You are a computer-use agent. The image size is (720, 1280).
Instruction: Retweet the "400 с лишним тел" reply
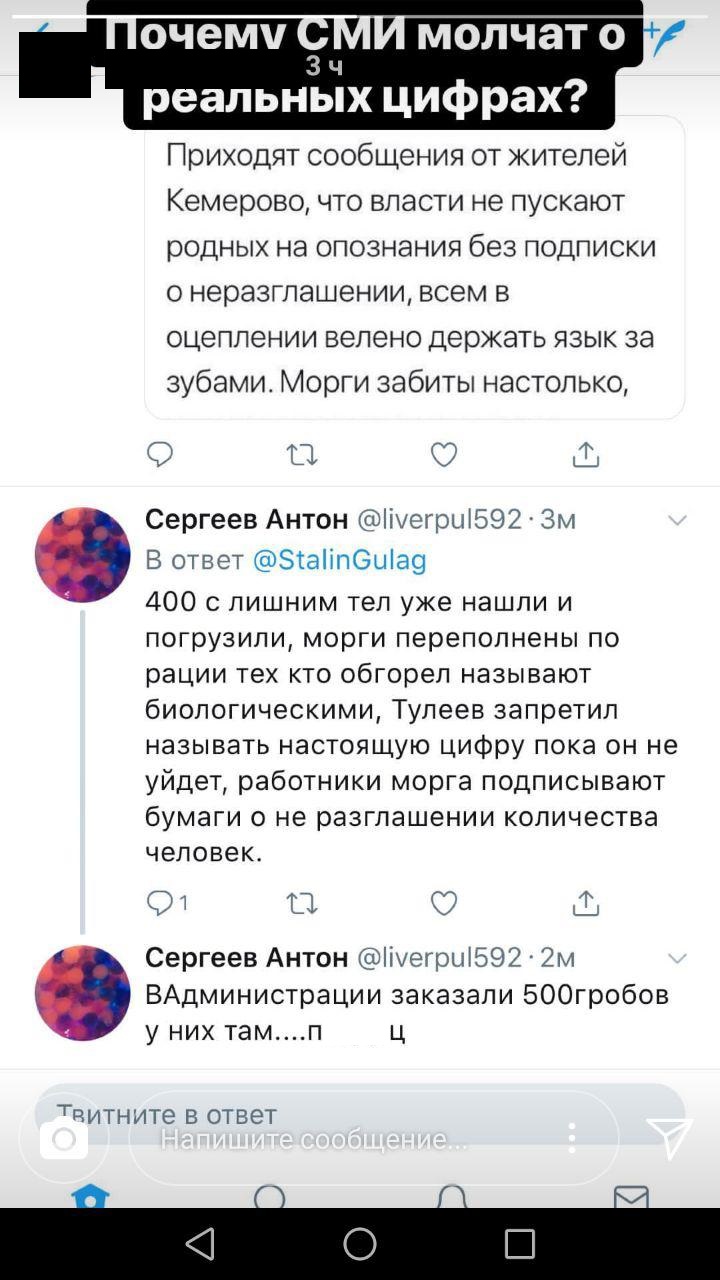pyautogui.click(x=302, y=904)
